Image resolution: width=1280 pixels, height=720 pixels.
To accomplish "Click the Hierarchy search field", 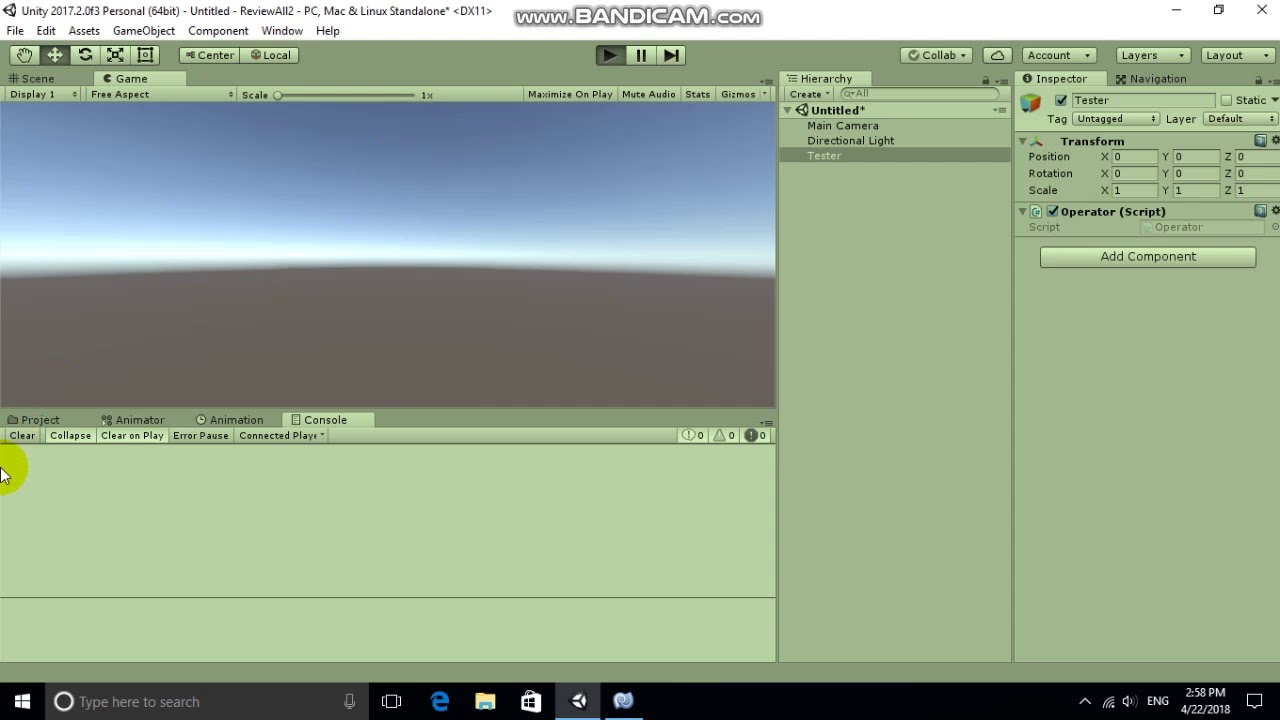I will (x=920, y=94).
